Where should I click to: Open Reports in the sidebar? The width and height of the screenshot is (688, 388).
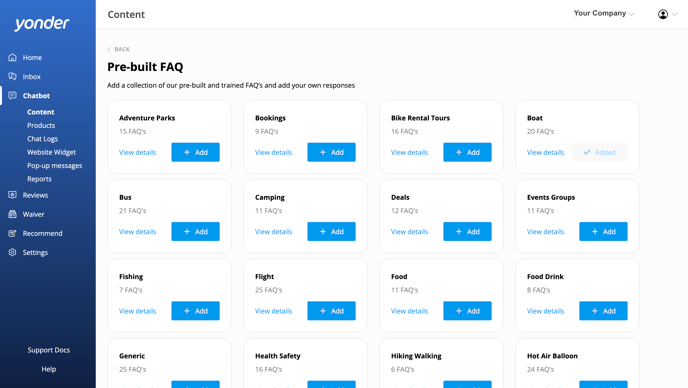(x=39, y=179)
